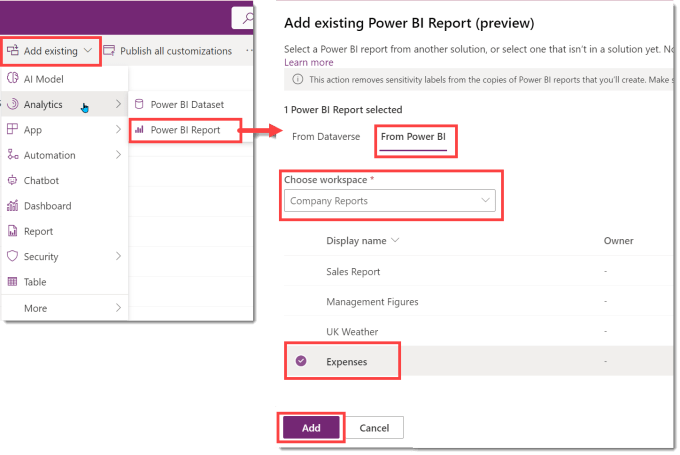Image resolution: width=680 pixels, height=455 pixels.
Task: Click the purple Add button
Action: (x=311, y=428)
